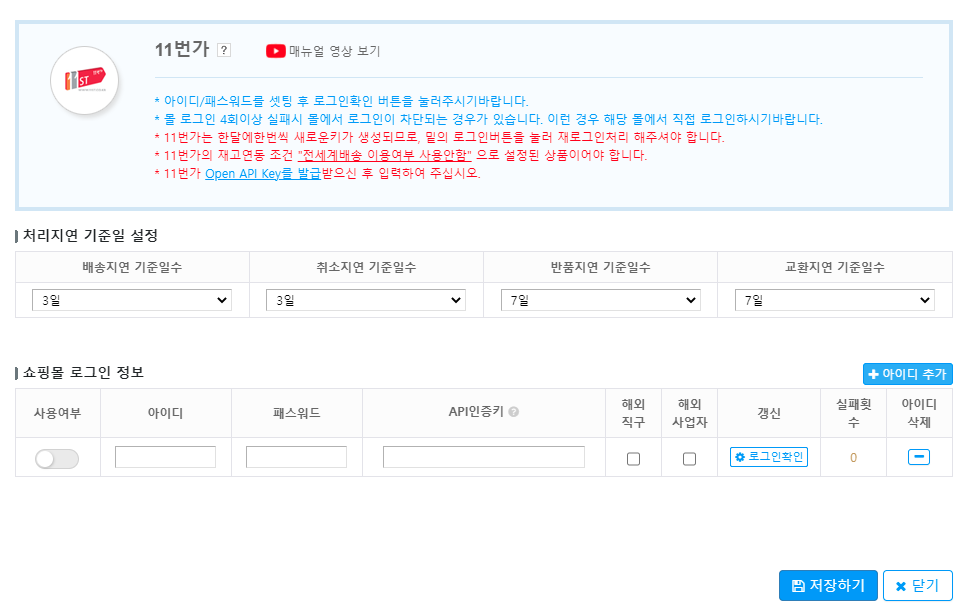The height and width of the screenshot is (613, 965).
Task: Open the 교환지연 기준일수 dropdown
Action: click(832, 299)
